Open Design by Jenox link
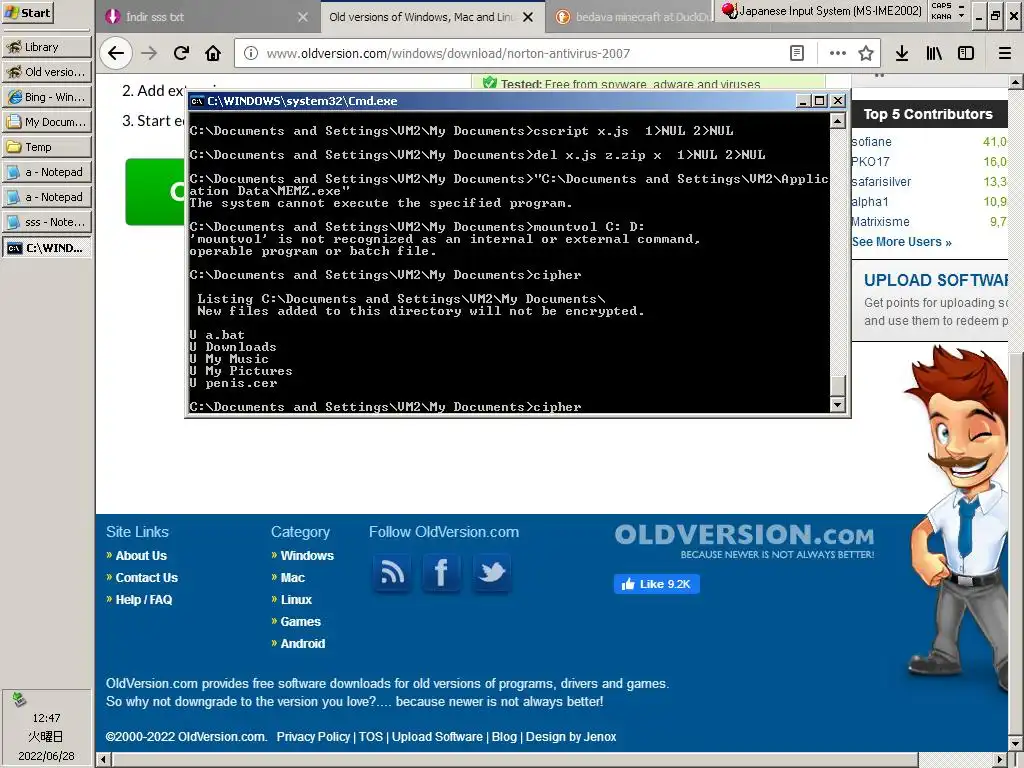 571,737
